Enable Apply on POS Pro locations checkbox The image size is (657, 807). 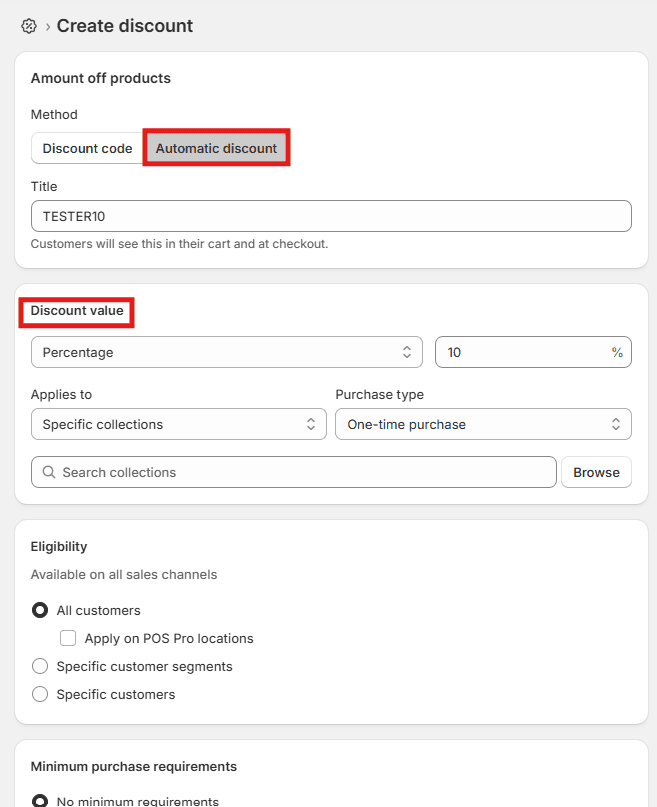pyautogui.click(x=68, y=638)
